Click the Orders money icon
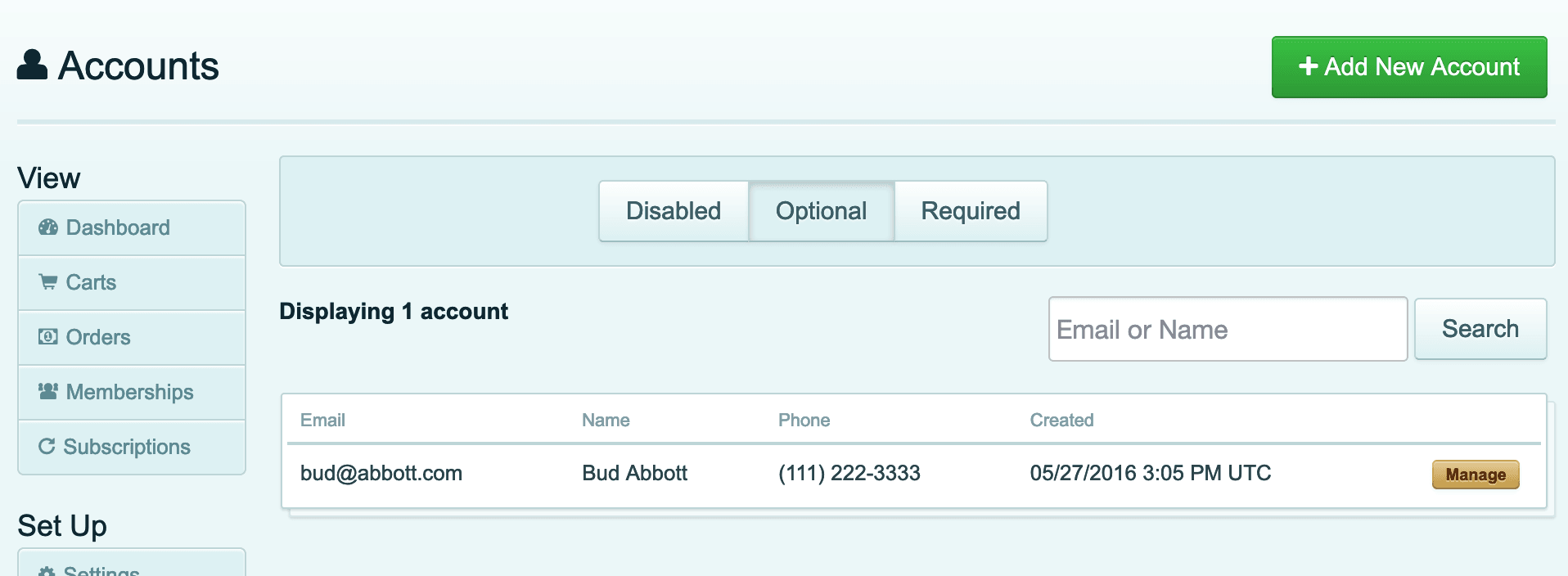The height and width of the screenshot is (576, 1568). pyautogui.click(x=48, y=337)
